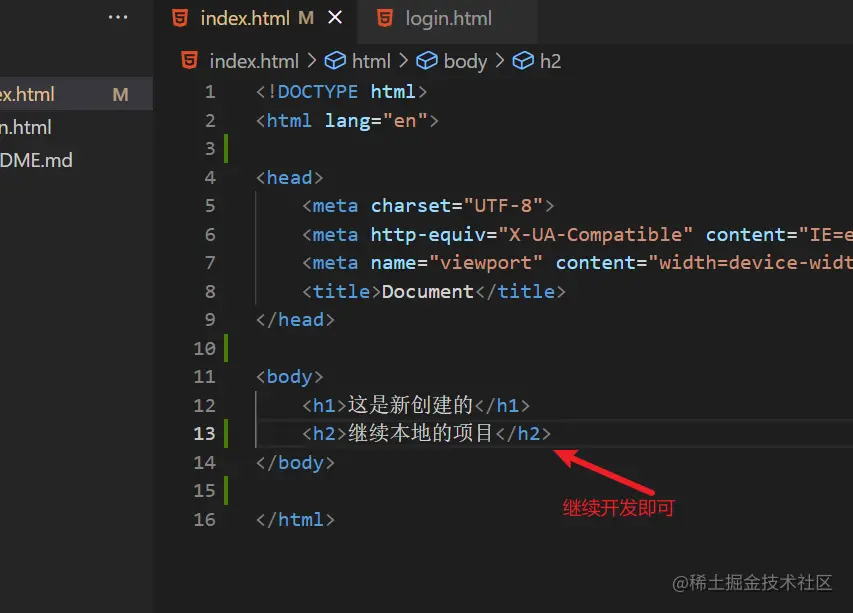
Task: Expand breadcrumb chevron after html
Action: click(x=403, y=61)
